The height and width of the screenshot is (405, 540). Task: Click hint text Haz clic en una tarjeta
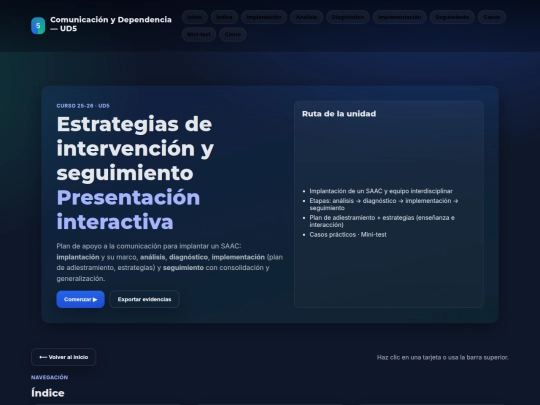click(443, 357)
